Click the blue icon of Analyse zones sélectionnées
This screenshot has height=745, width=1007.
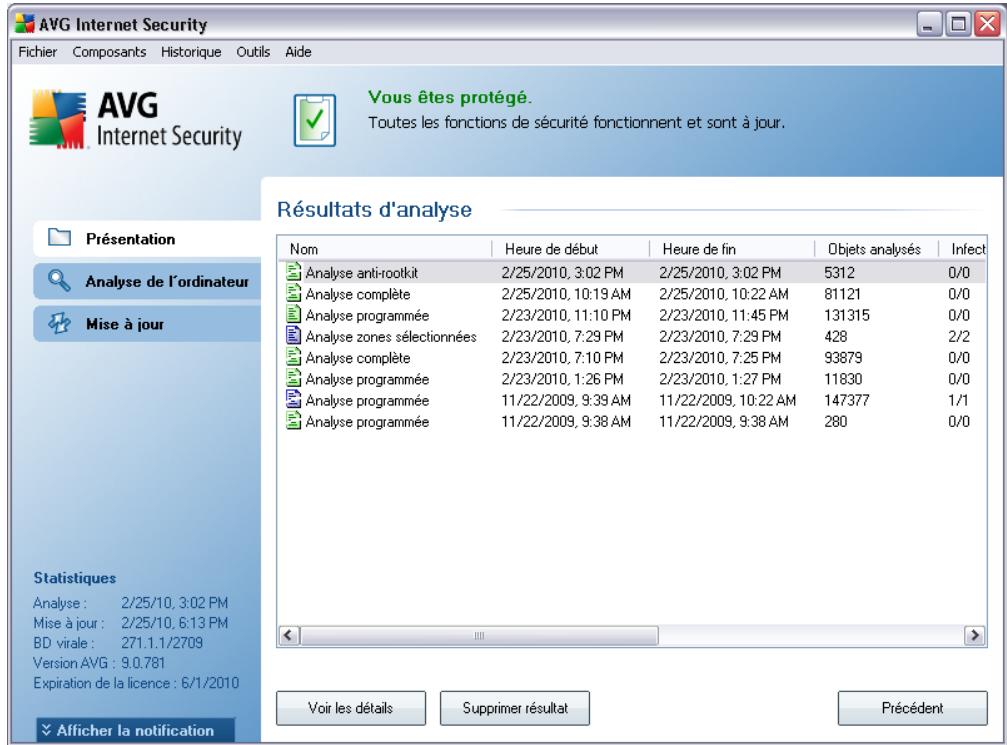click(293, 336)
